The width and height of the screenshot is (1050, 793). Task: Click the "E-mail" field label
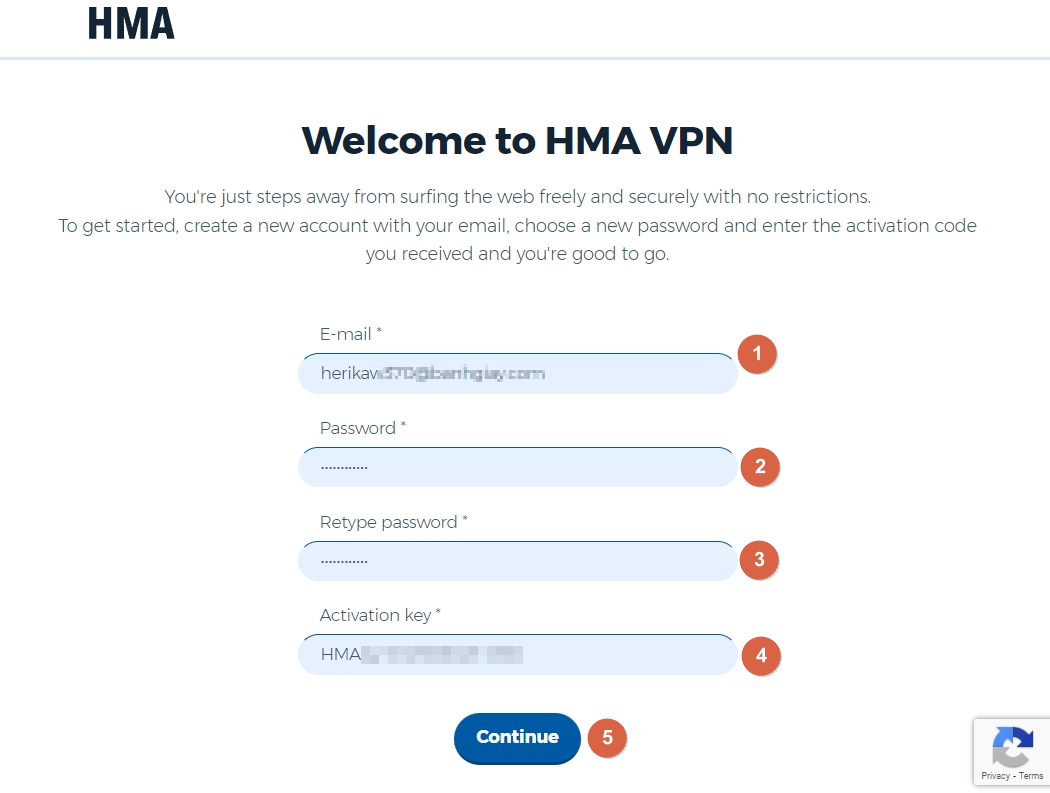(x=346, y=334)
